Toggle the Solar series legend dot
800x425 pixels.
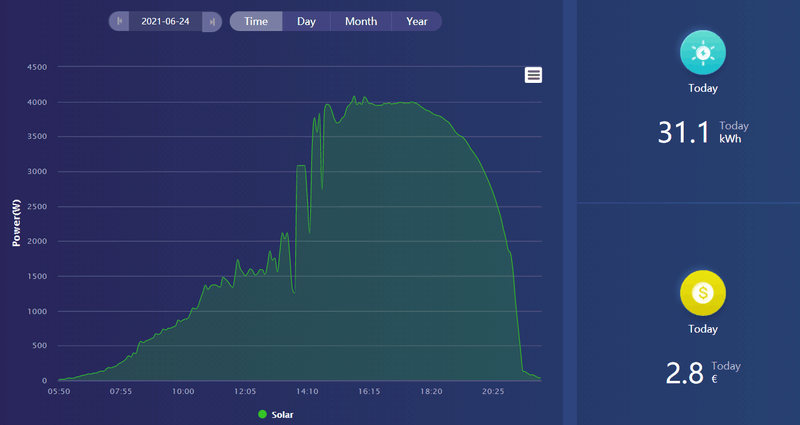pyautogui.click(x=262, y=414)
